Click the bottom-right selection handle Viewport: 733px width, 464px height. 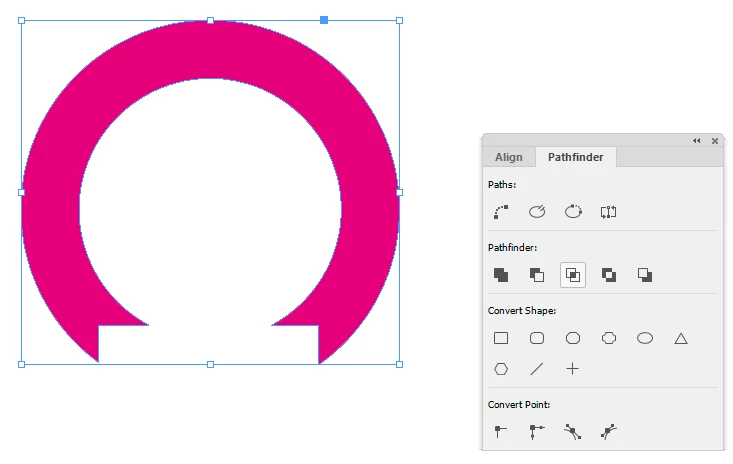coord(399,364)
